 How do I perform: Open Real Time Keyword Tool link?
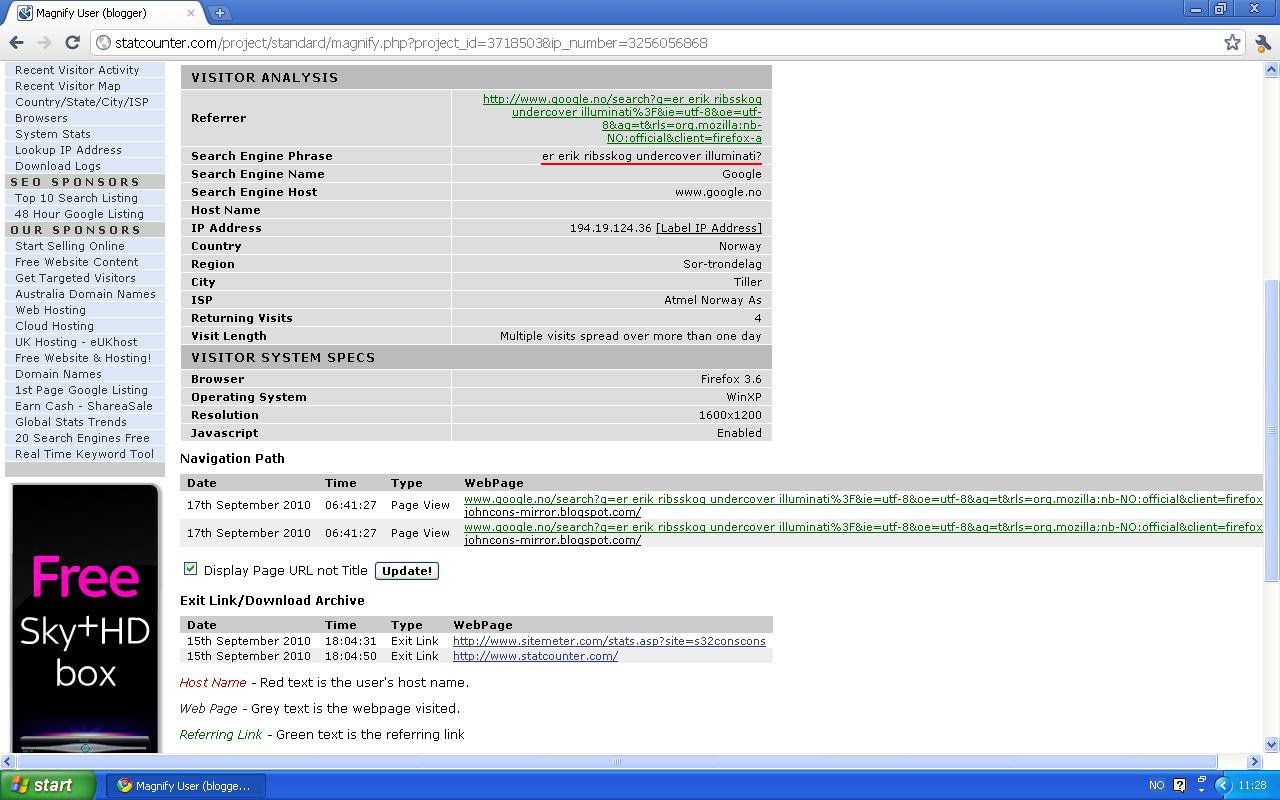tap(84, 454)
